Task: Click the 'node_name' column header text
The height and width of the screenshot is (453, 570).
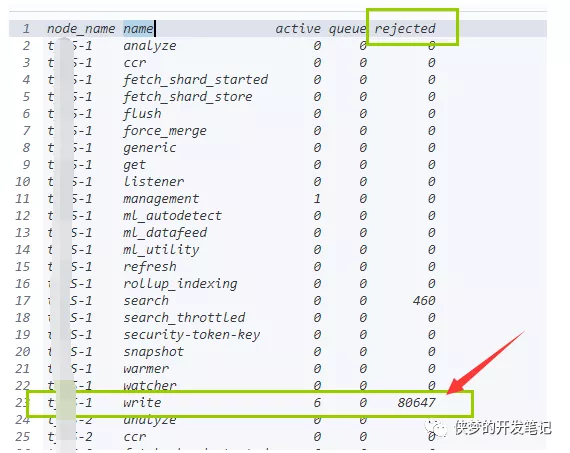Action: (81, 28)
